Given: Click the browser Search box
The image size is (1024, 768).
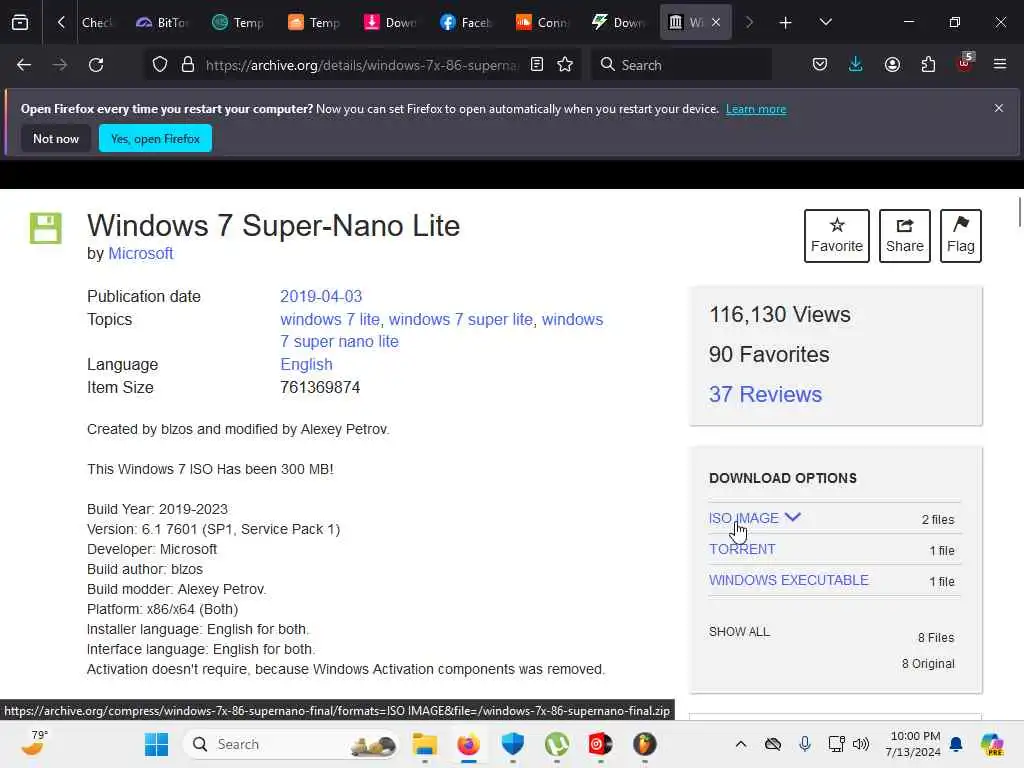Looking at the screenshot, I should click(x=681, y=65).
